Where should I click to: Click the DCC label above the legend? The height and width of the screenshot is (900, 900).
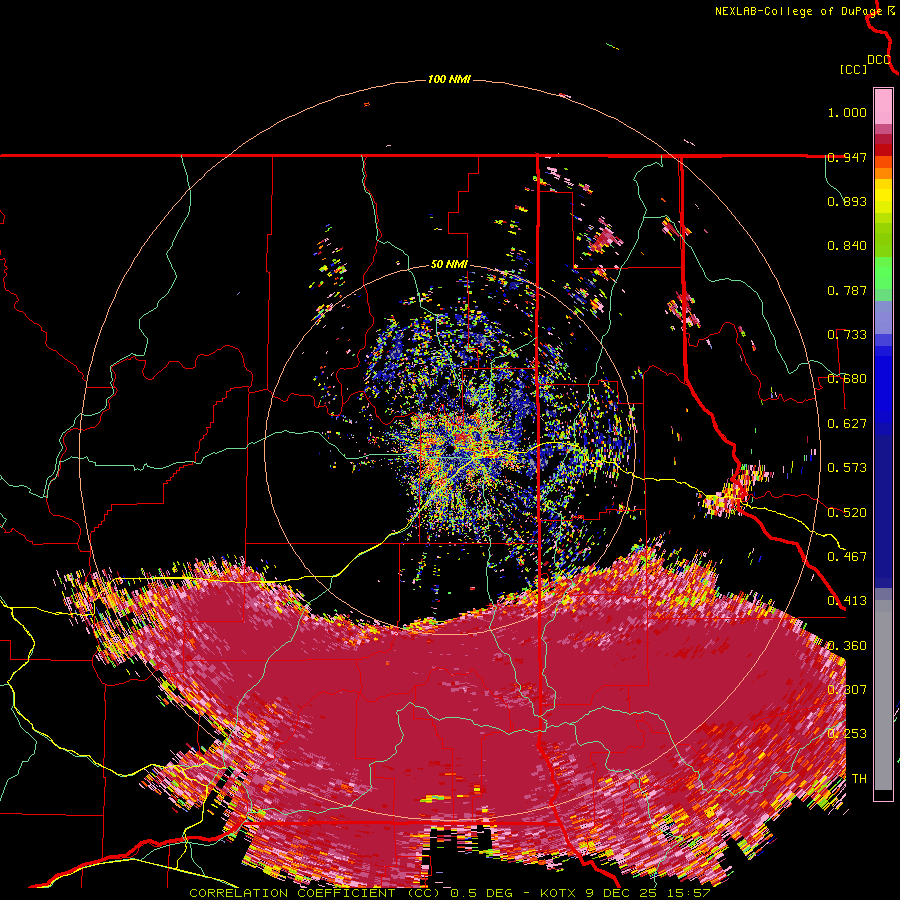[879, 60]
